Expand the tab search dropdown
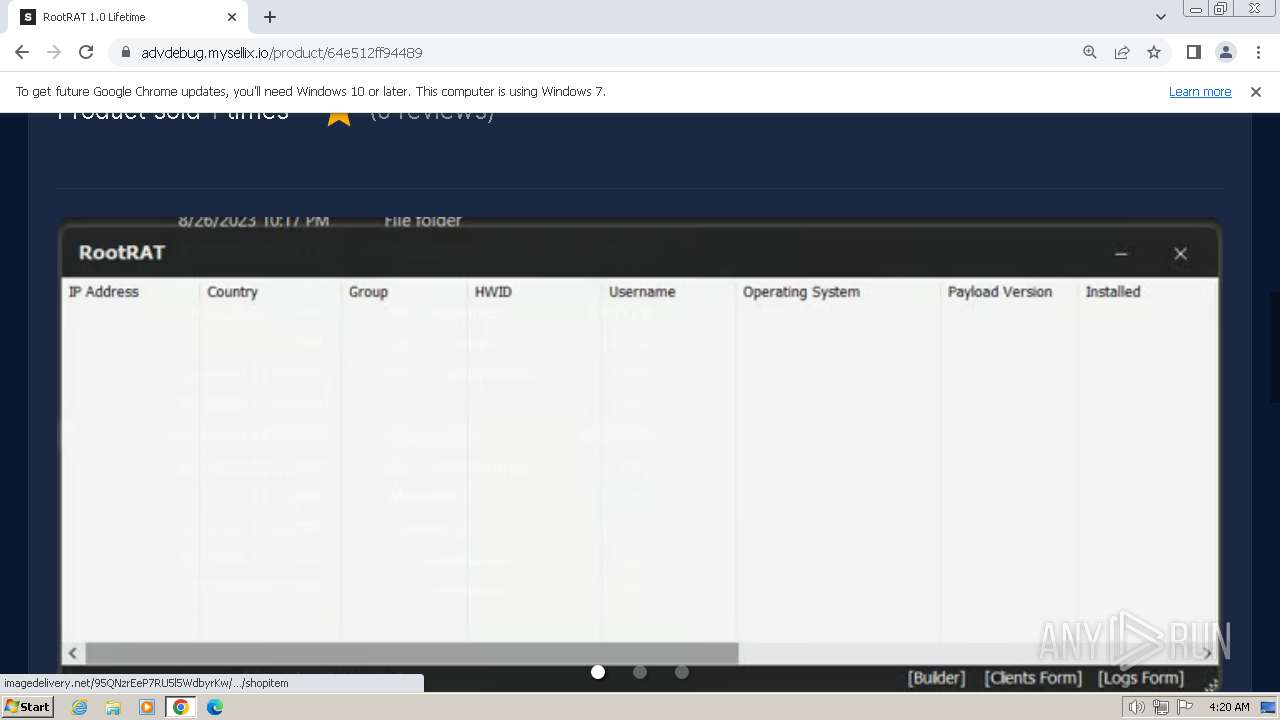Viewport: 1280px width, 720px height. click(x=1160, y=17)
